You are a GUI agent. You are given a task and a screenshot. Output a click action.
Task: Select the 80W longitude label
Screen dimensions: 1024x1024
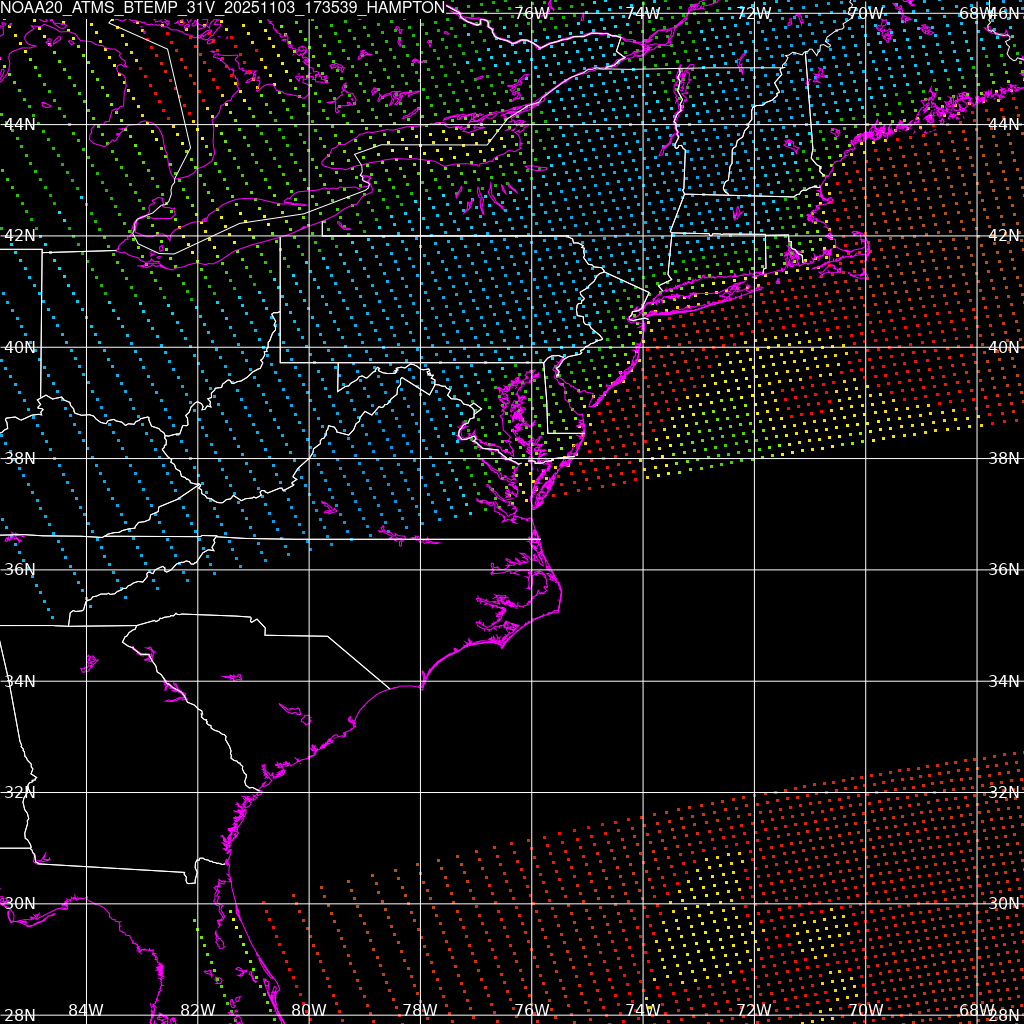coord(308,1010)
